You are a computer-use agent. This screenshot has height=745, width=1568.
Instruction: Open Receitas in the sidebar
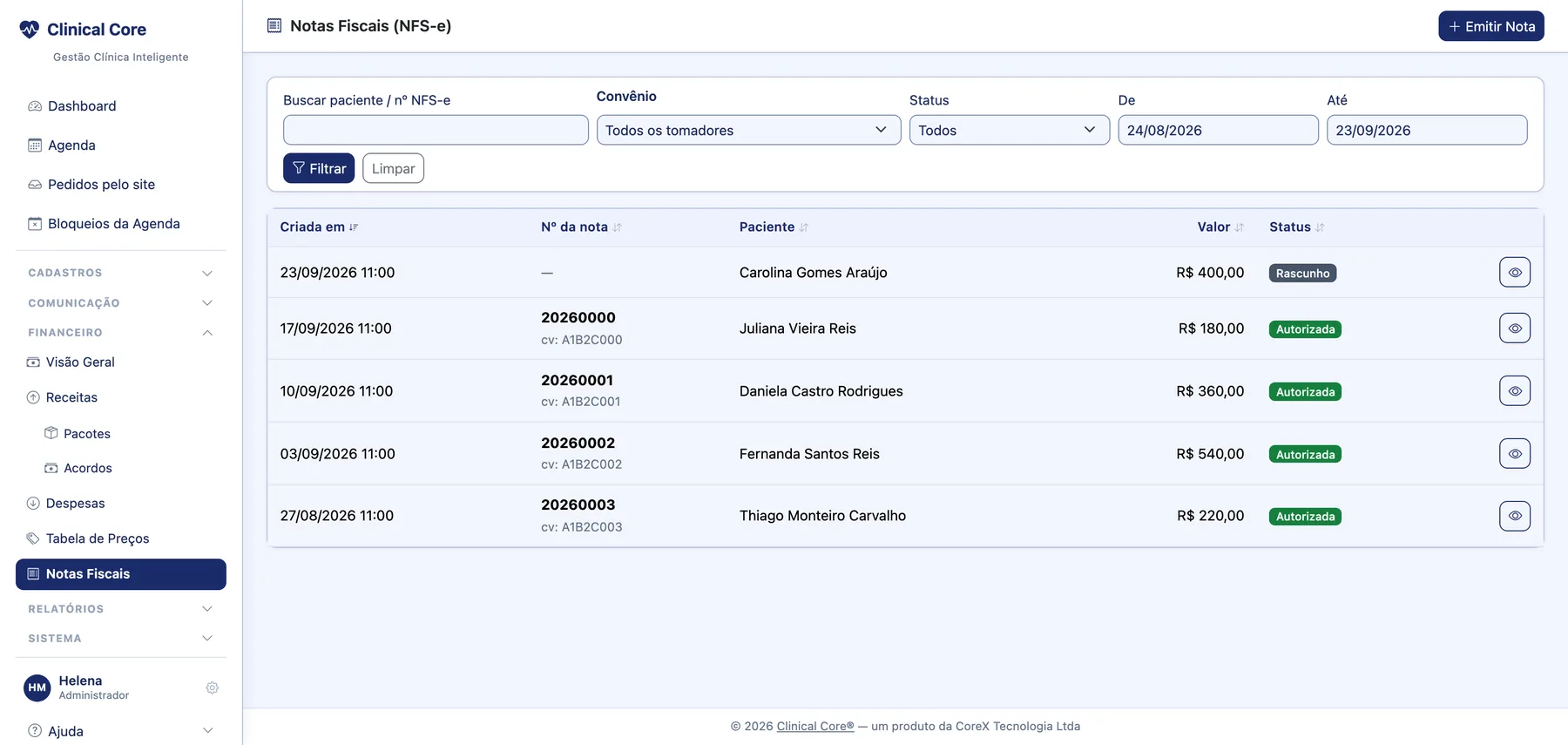tap(121, 397)
